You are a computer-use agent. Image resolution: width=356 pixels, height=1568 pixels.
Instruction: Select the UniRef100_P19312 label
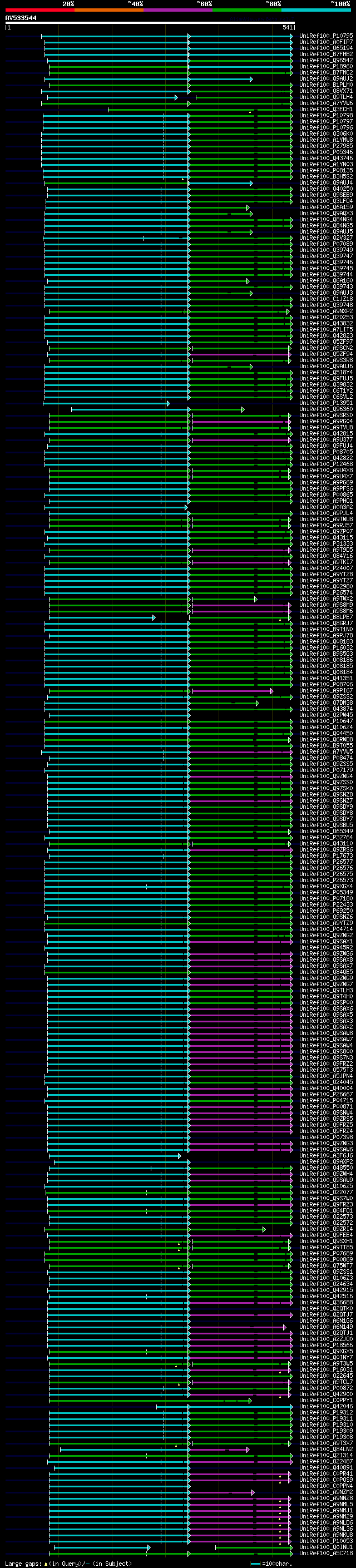326,1412
